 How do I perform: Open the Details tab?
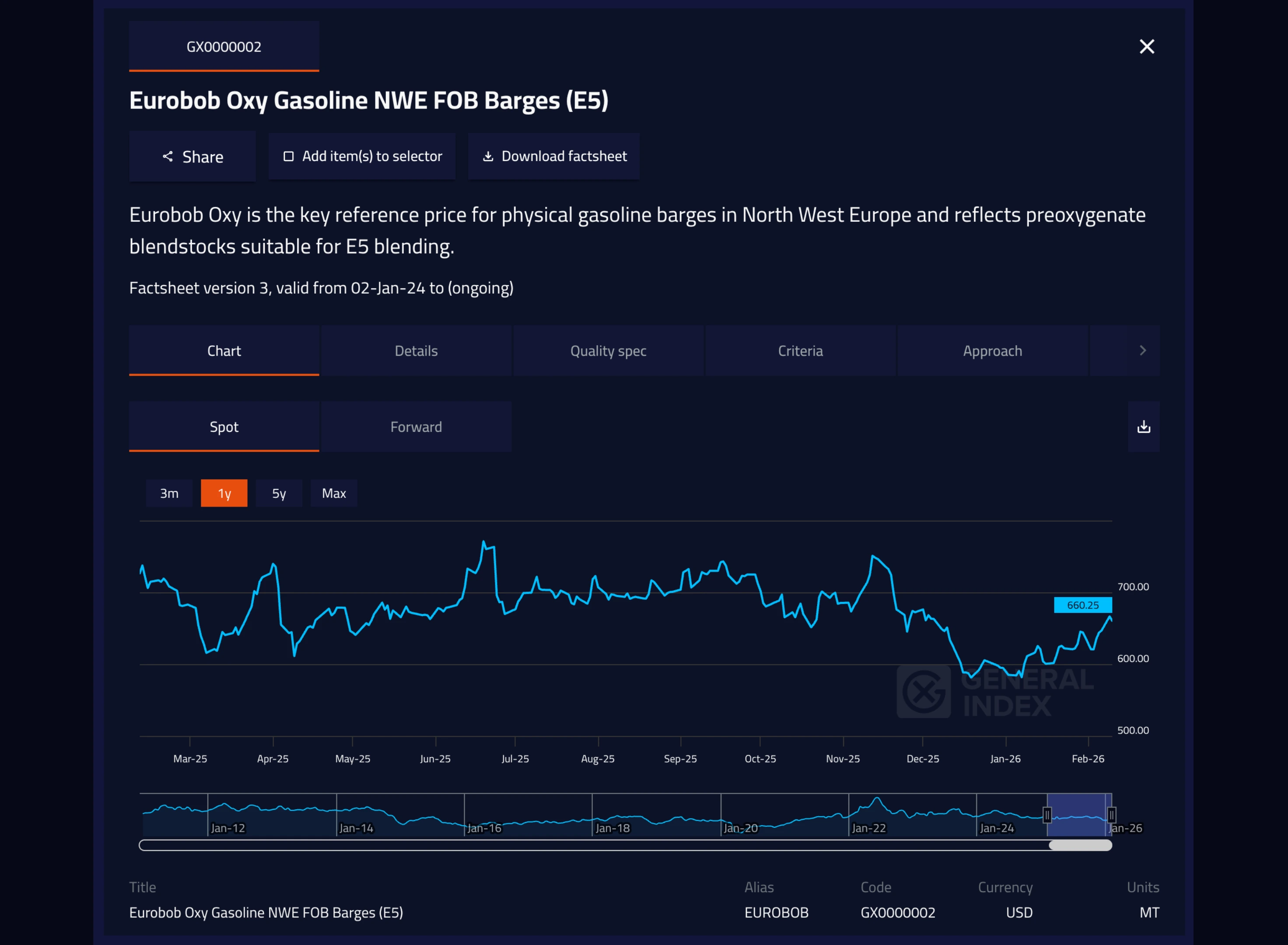click(416, 351)
